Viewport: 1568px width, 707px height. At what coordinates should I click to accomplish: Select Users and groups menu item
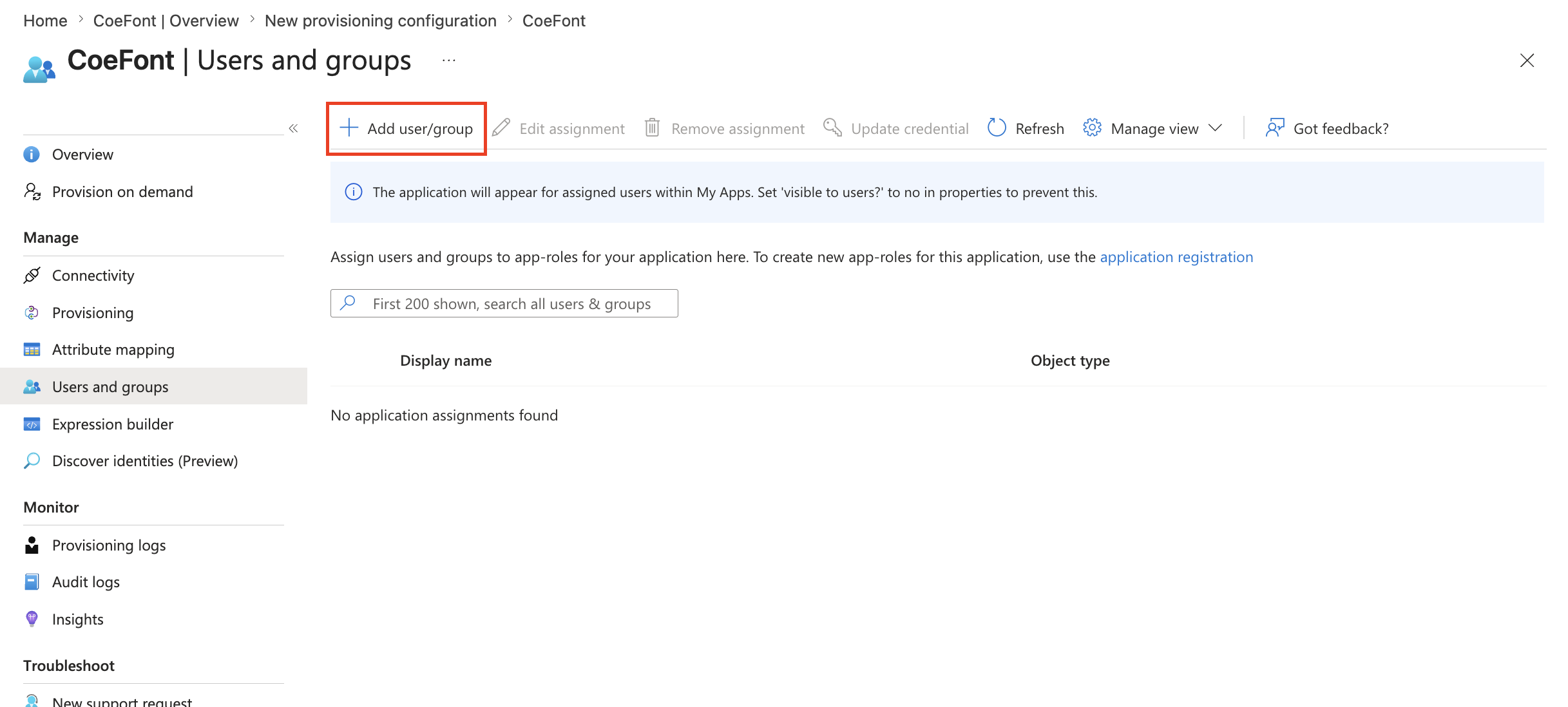tap(153, 386)
